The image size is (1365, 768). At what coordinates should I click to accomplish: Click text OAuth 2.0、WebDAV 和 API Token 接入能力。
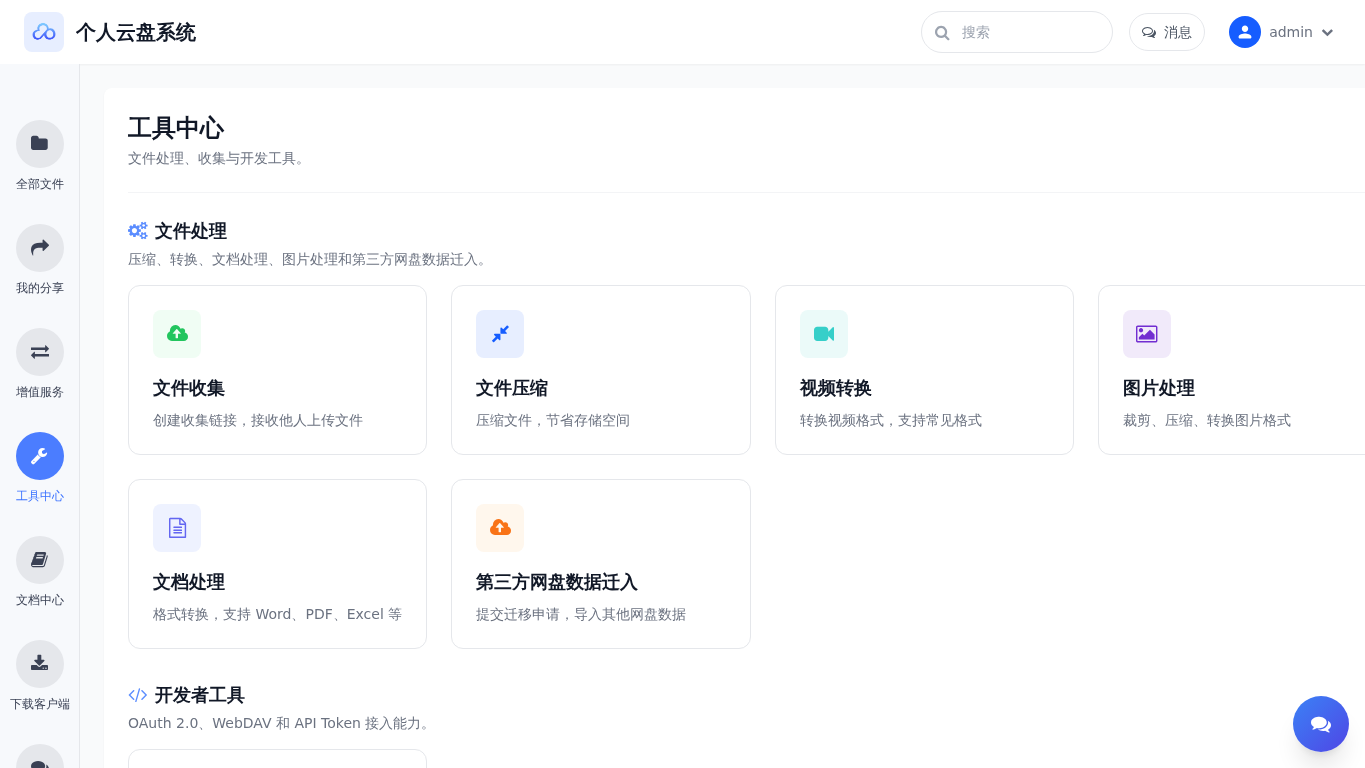point(281,723)
